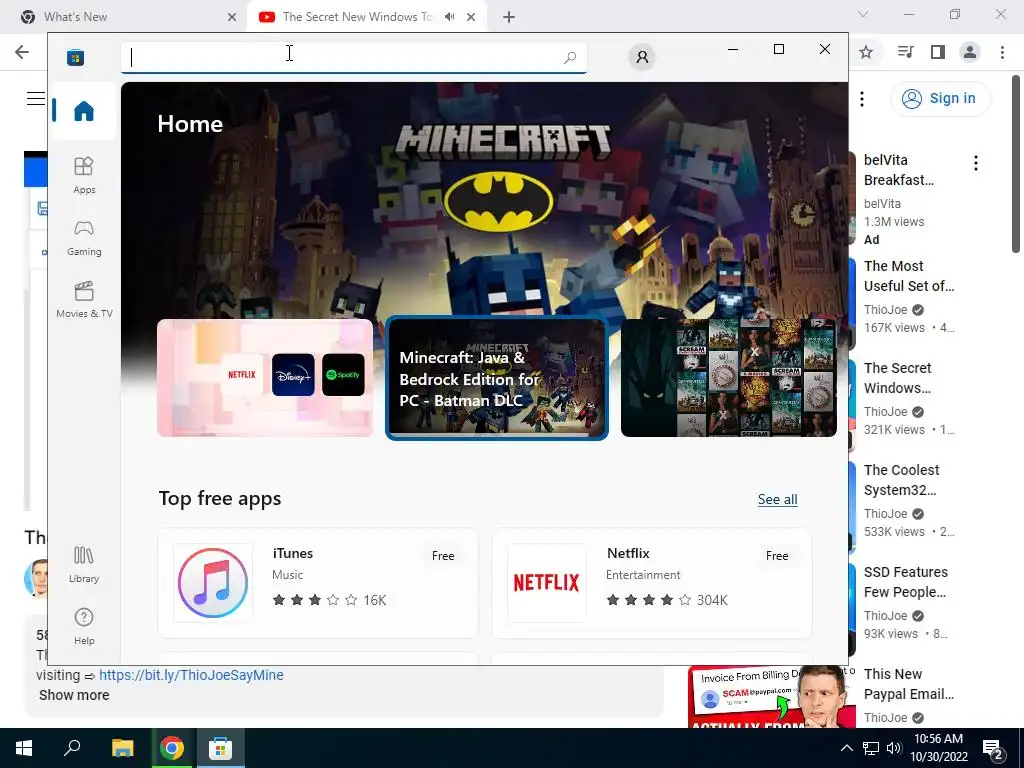Open taskbar clock showing 10:56 AM
Screen dimensions: 1024x768
[938, 748]
